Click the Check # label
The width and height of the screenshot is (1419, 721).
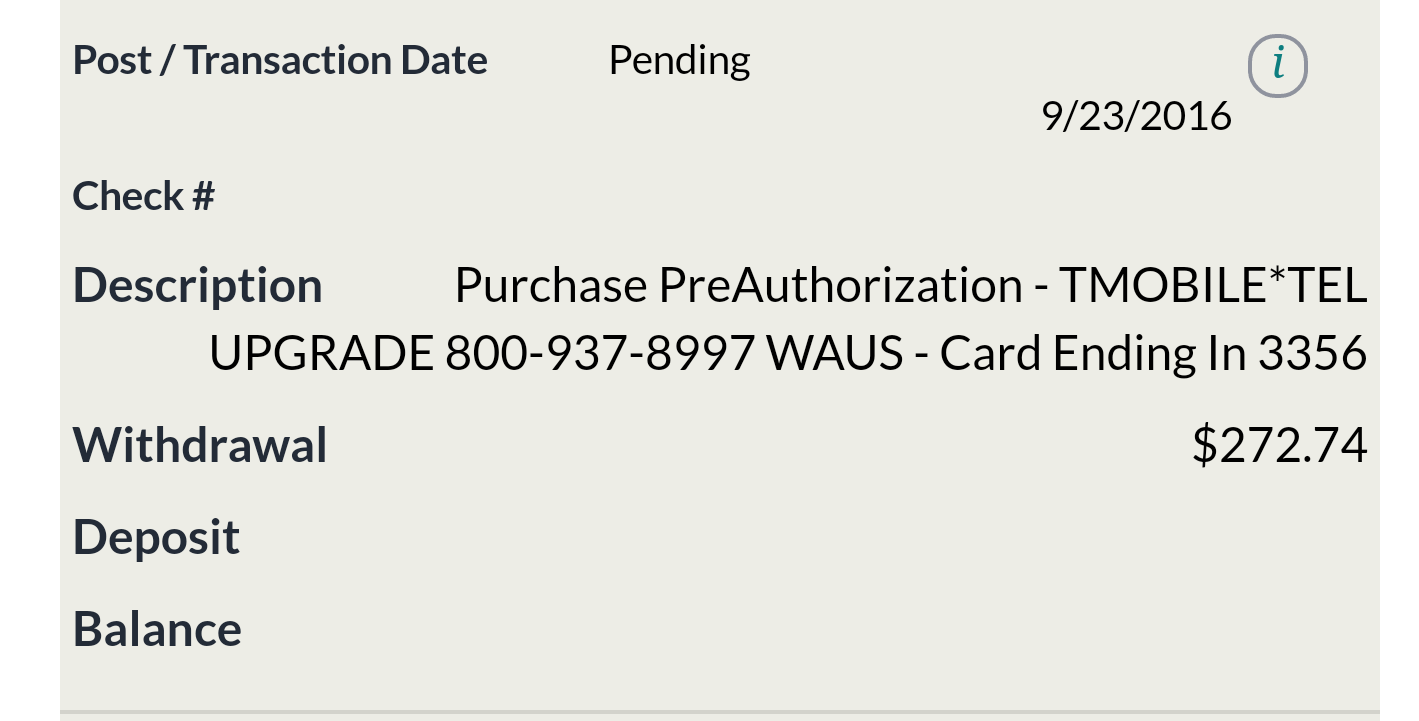tap(144, 195)
